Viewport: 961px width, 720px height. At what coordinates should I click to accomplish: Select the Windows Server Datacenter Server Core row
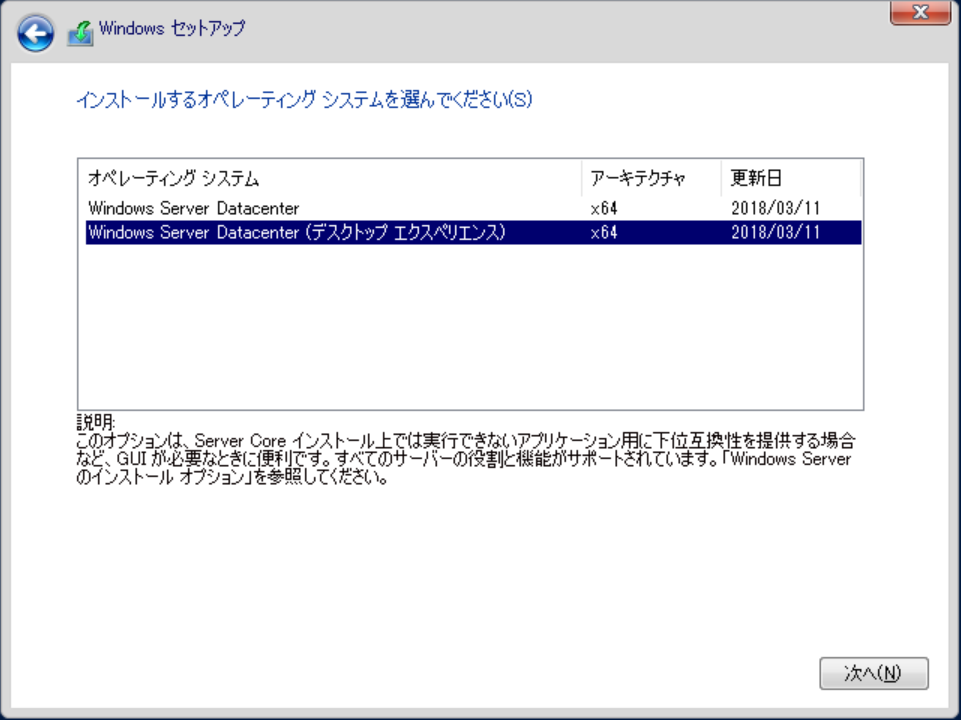(x=473, y=208)
